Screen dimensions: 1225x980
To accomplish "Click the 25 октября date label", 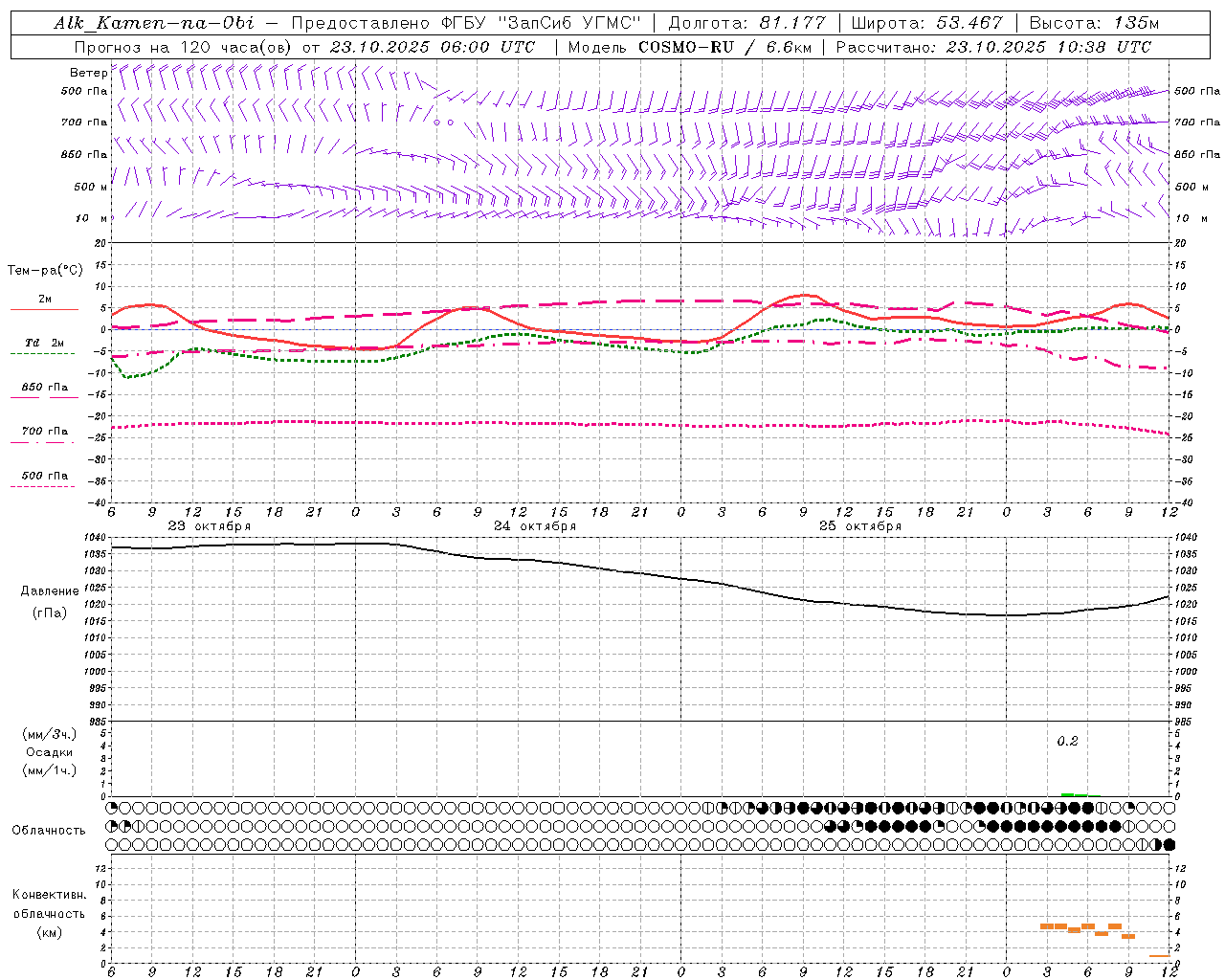I will coord(860,526).
